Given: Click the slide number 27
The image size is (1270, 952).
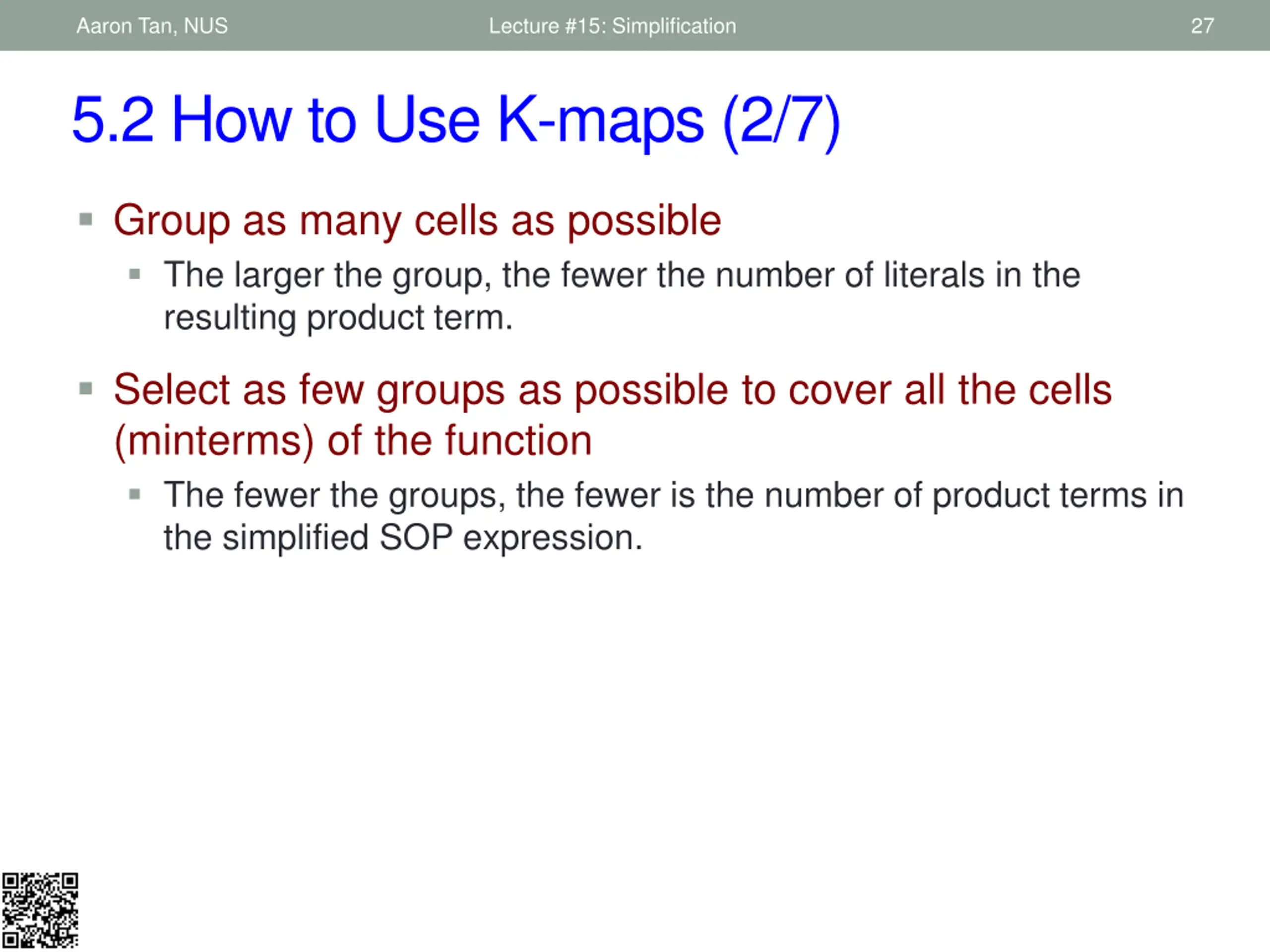Looking at the screenshot, I should click(x=1202, y=26).
